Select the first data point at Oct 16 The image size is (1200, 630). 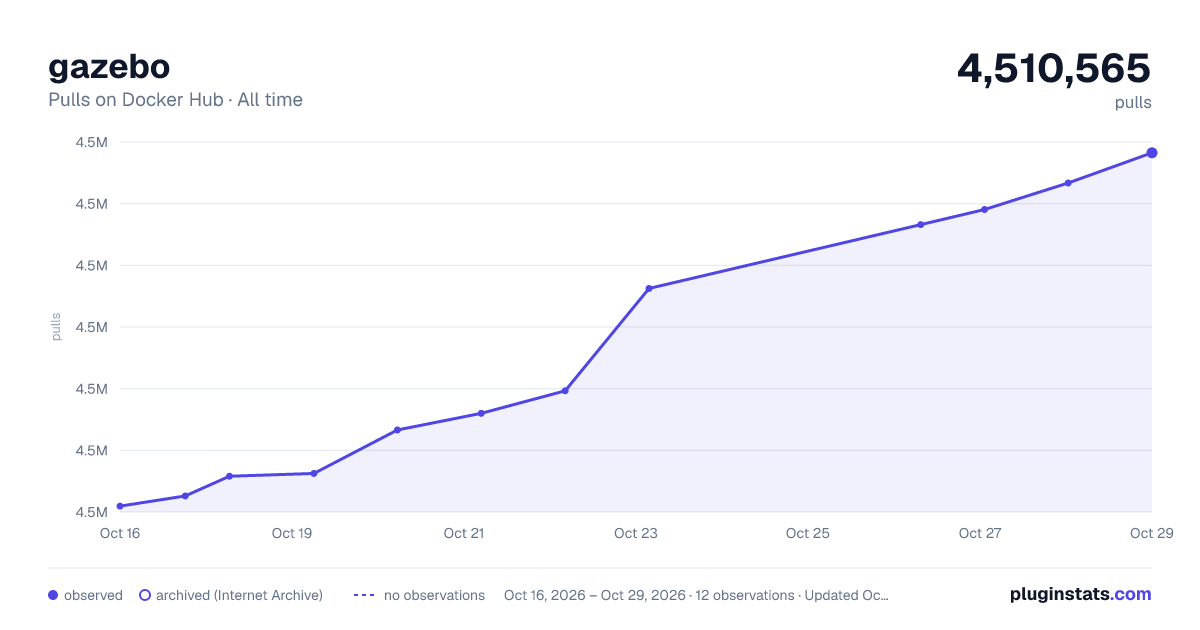point(120,506)
